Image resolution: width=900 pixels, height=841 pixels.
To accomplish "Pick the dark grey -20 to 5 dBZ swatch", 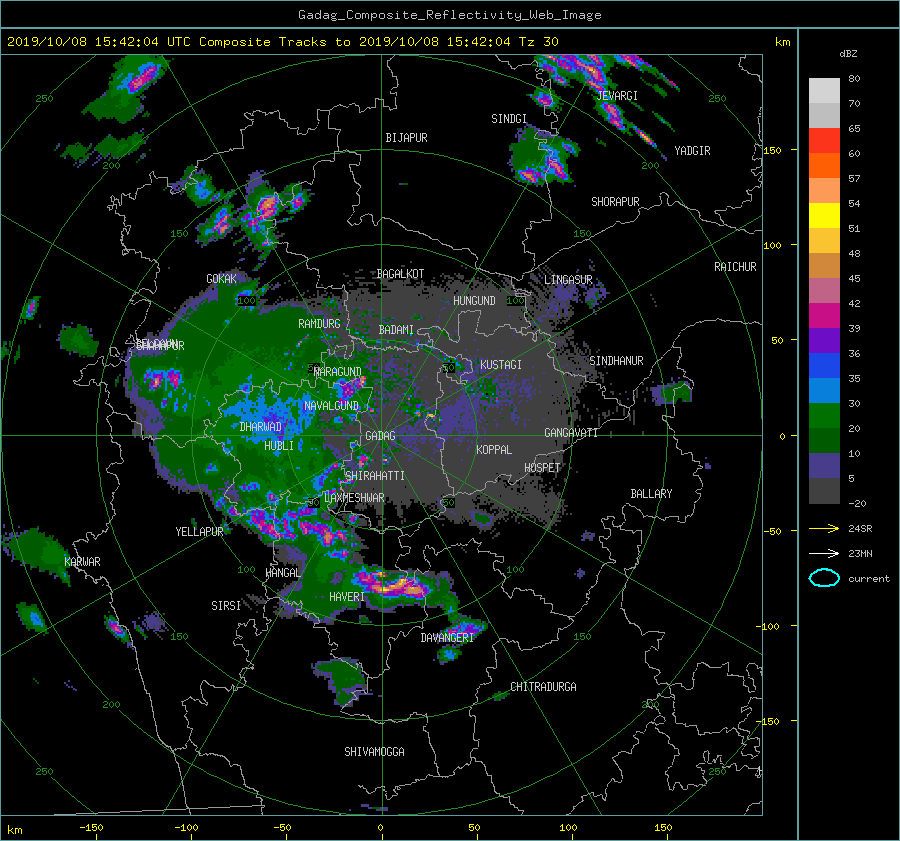I will click(x=824, y=491).
